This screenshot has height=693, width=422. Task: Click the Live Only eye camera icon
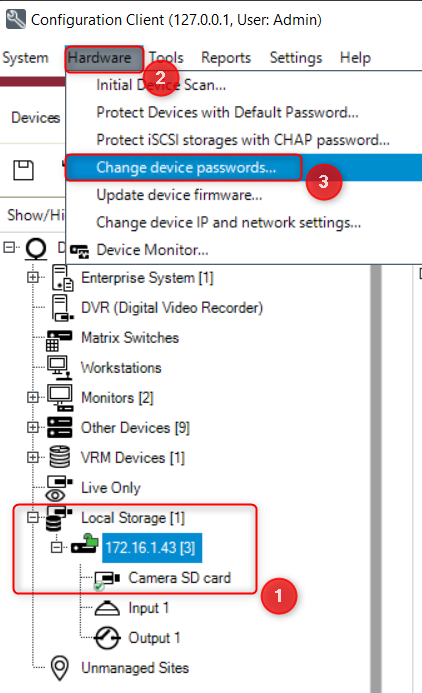[x=59, y=488]
